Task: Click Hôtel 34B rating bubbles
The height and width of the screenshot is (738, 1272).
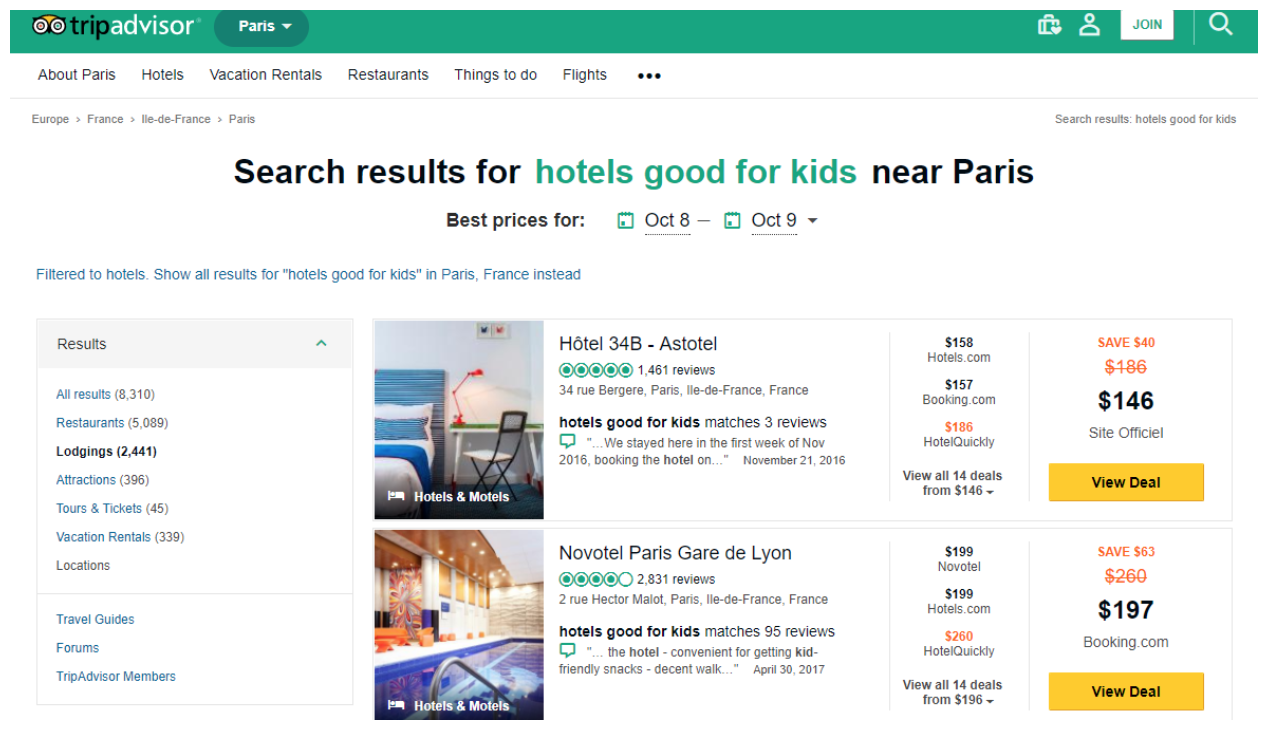Action: (x=596, y=370)
